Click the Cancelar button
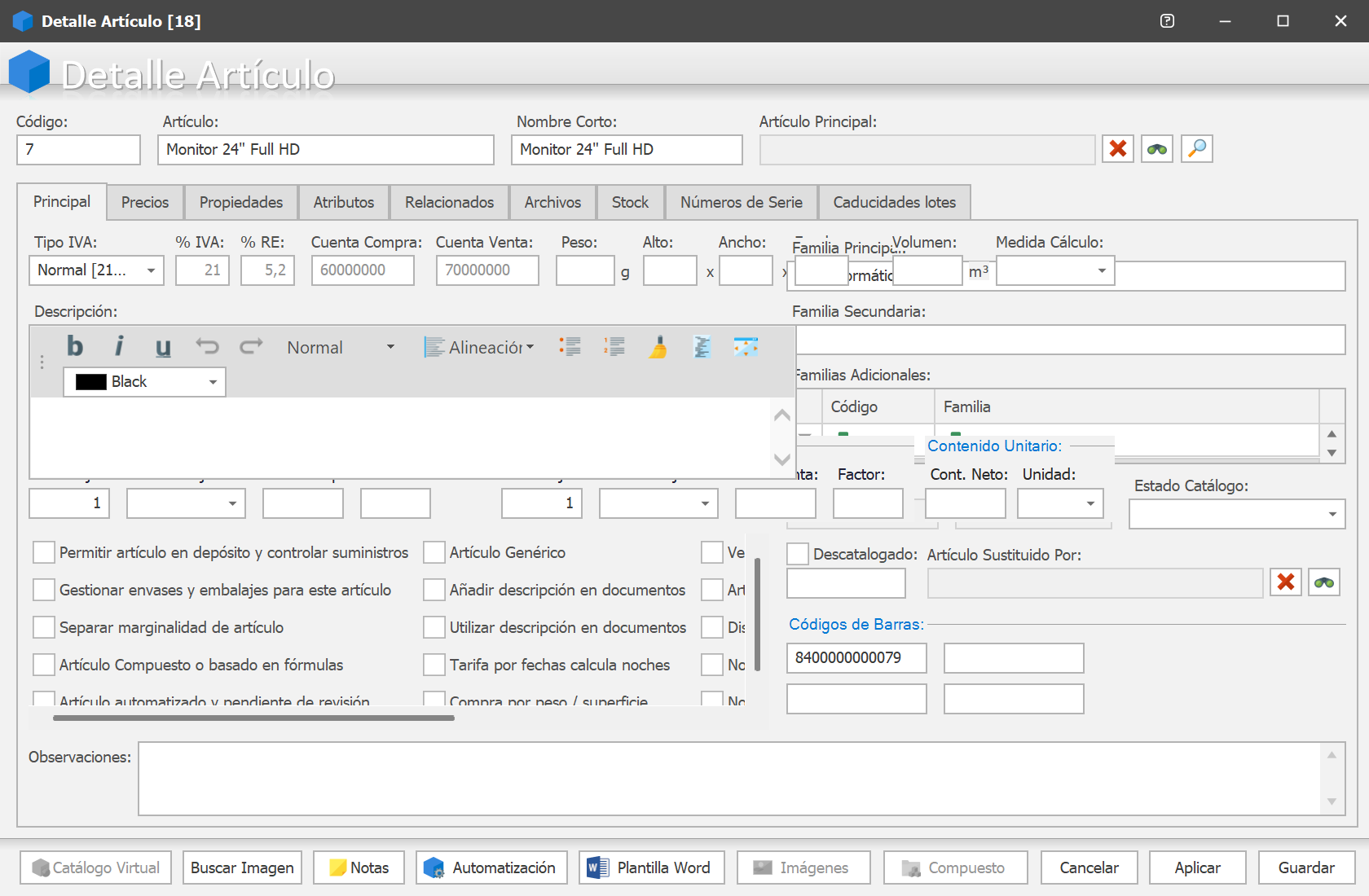Image resolution: width=1369 pixels, height=896 pixels. (1089, 867)
